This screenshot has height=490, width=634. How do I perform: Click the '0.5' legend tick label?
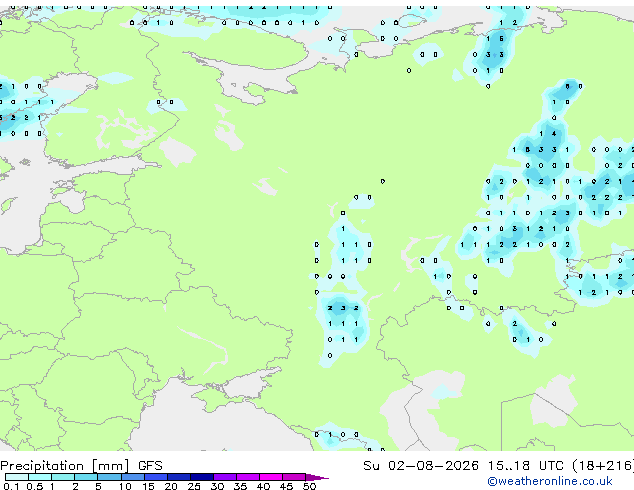[x=35, y=486]
